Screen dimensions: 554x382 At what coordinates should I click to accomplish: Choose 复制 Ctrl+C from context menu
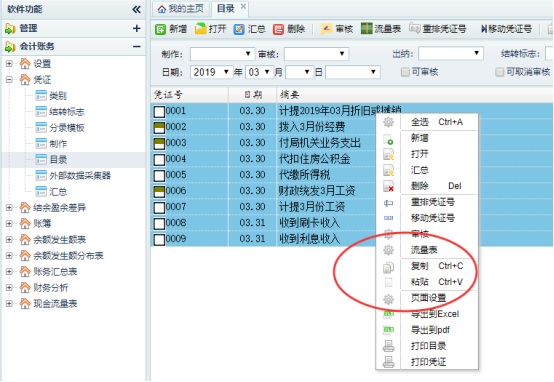tap(437, 266)
